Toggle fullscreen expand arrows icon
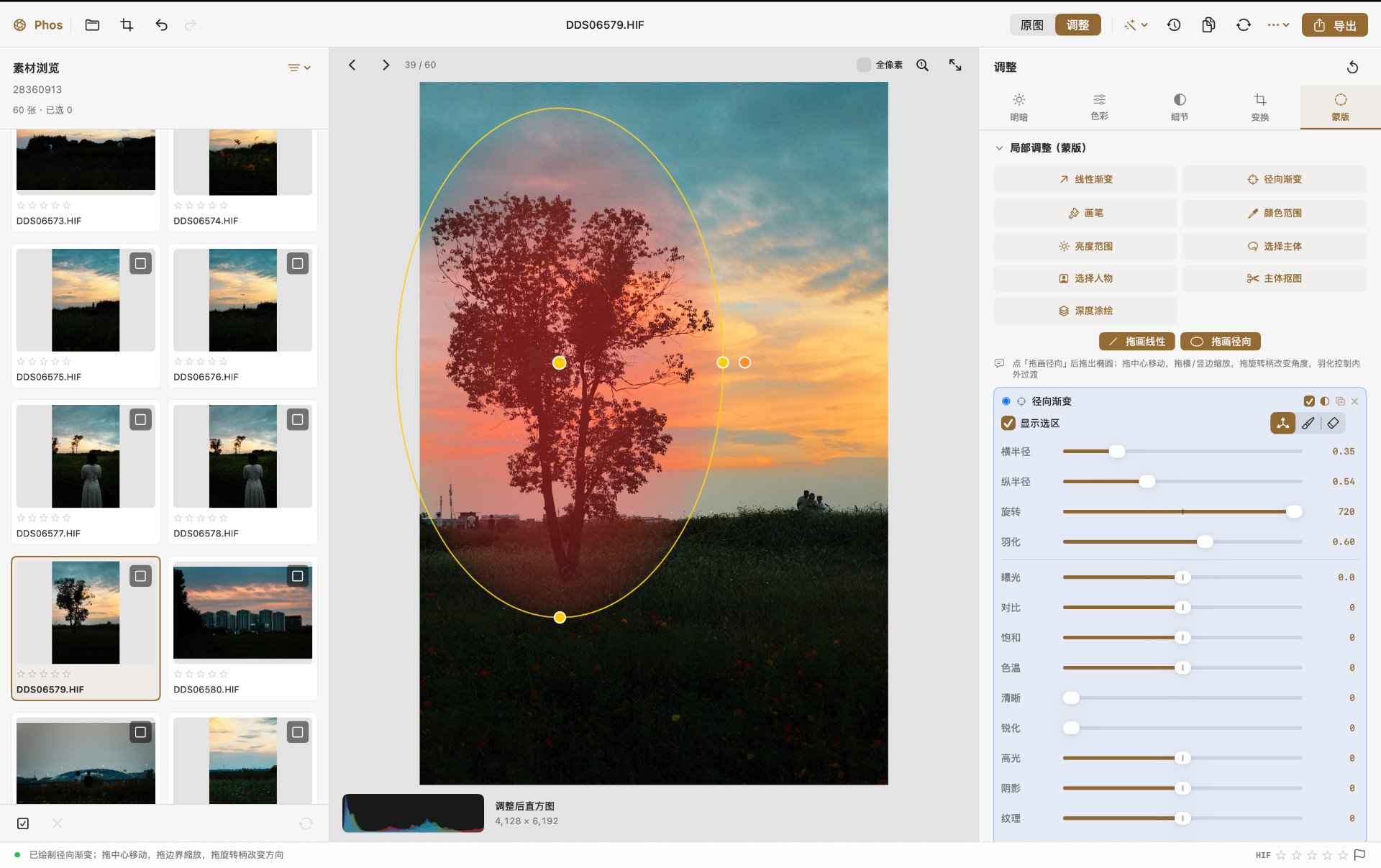The image size is (1381, 868). (955, 65)
